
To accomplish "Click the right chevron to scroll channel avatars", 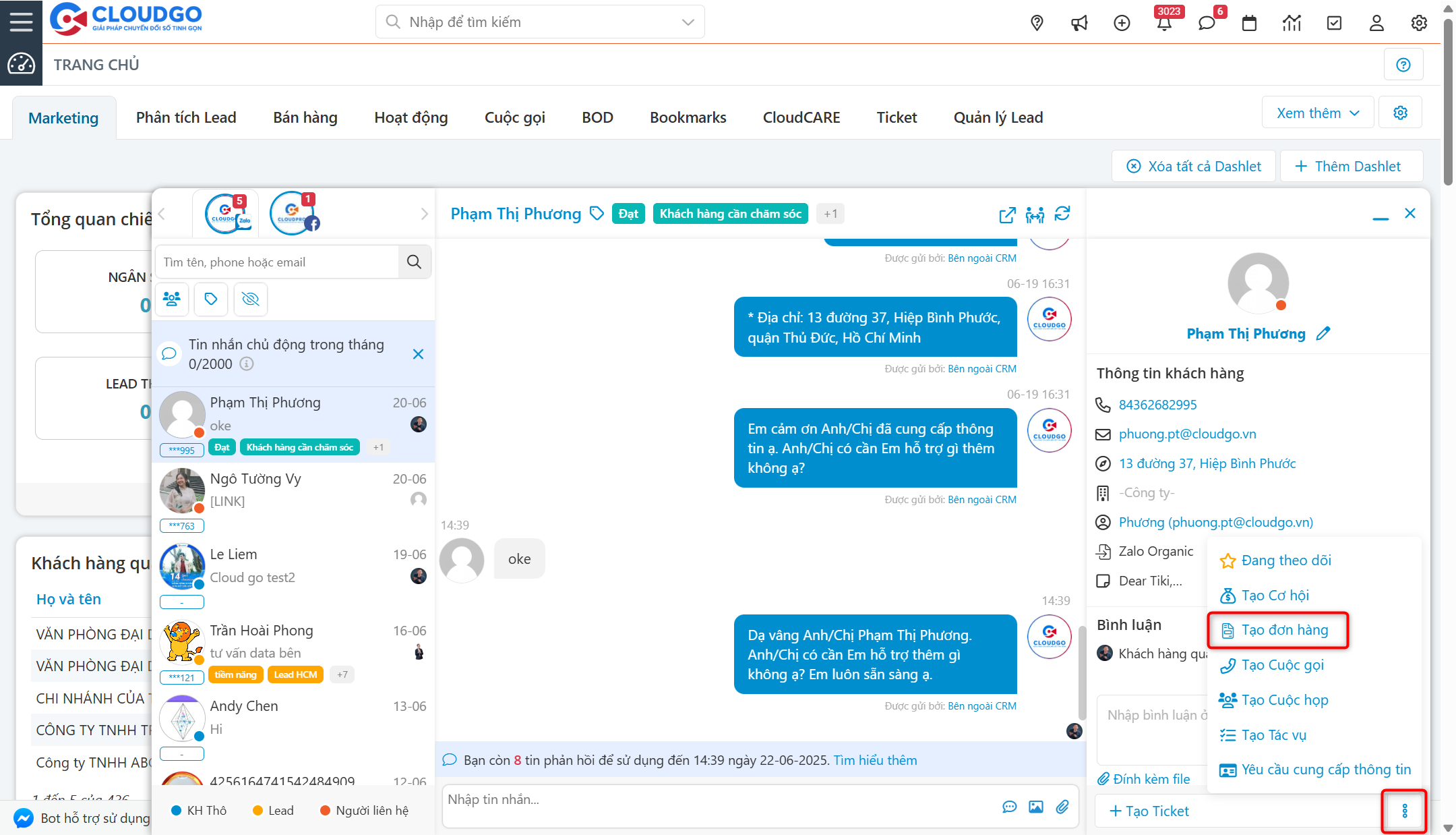I will click(424, 213).
